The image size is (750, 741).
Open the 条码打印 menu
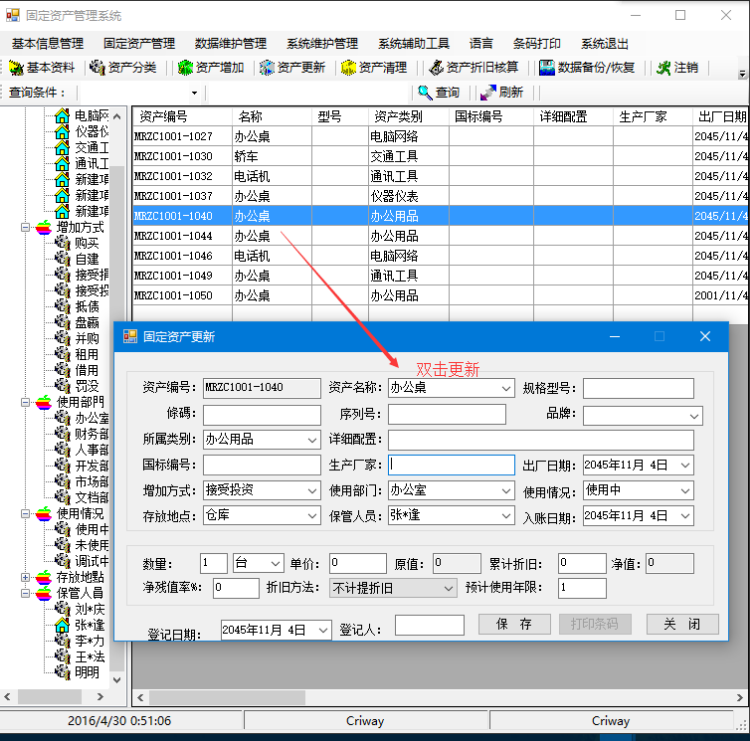click(x=537, y=44)
